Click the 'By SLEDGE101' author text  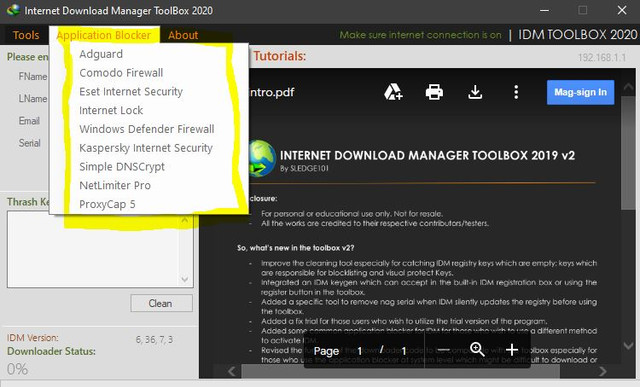[304, 168]
